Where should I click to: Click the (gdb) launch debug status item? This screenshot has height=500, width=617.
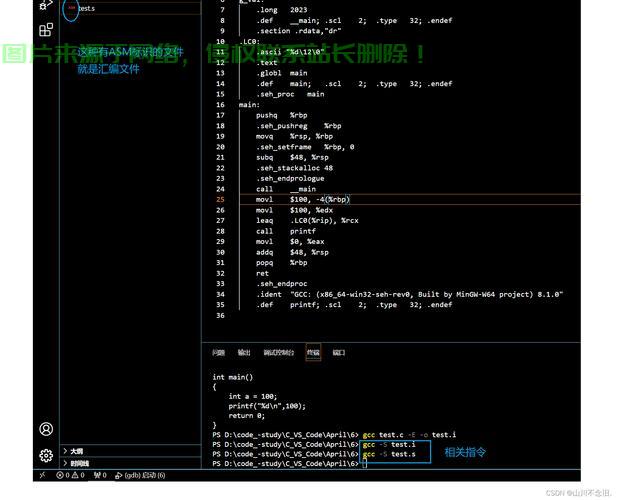(140, 475)
